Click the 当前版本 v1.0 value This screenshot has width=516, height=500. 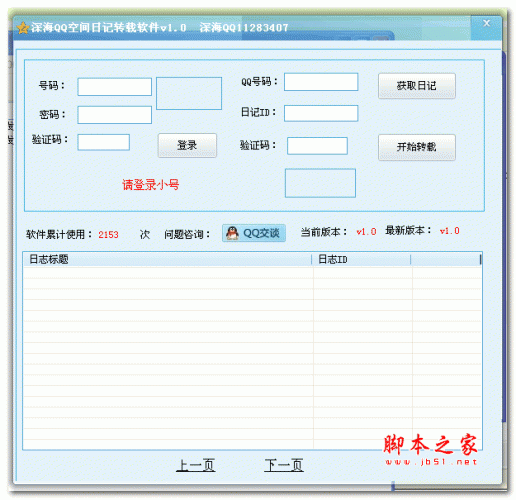click(x=366, y=232)
